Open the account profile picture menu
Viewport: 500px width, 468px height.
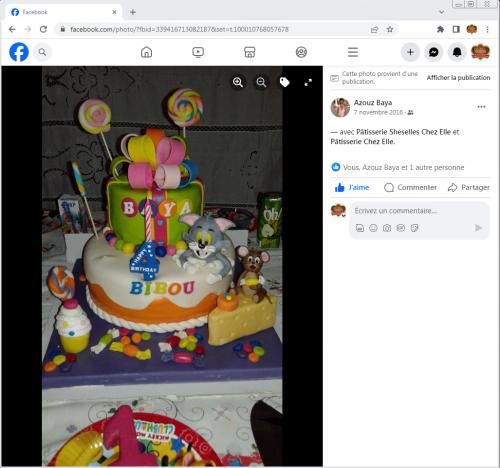(x=480, y=52)
